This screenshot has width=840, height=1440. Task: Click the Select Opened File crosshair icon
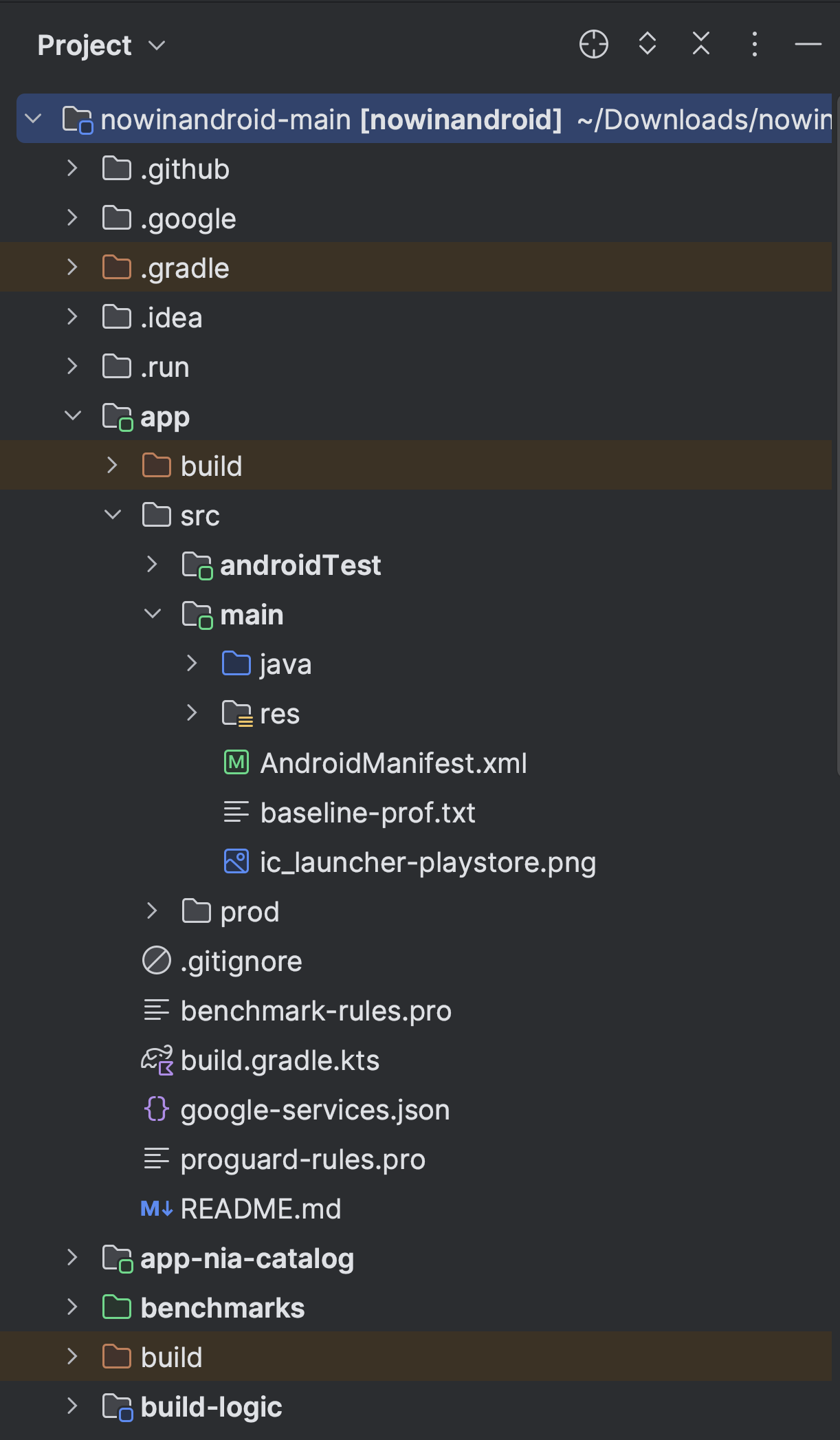pyautogui.click(x=593, y=45)
